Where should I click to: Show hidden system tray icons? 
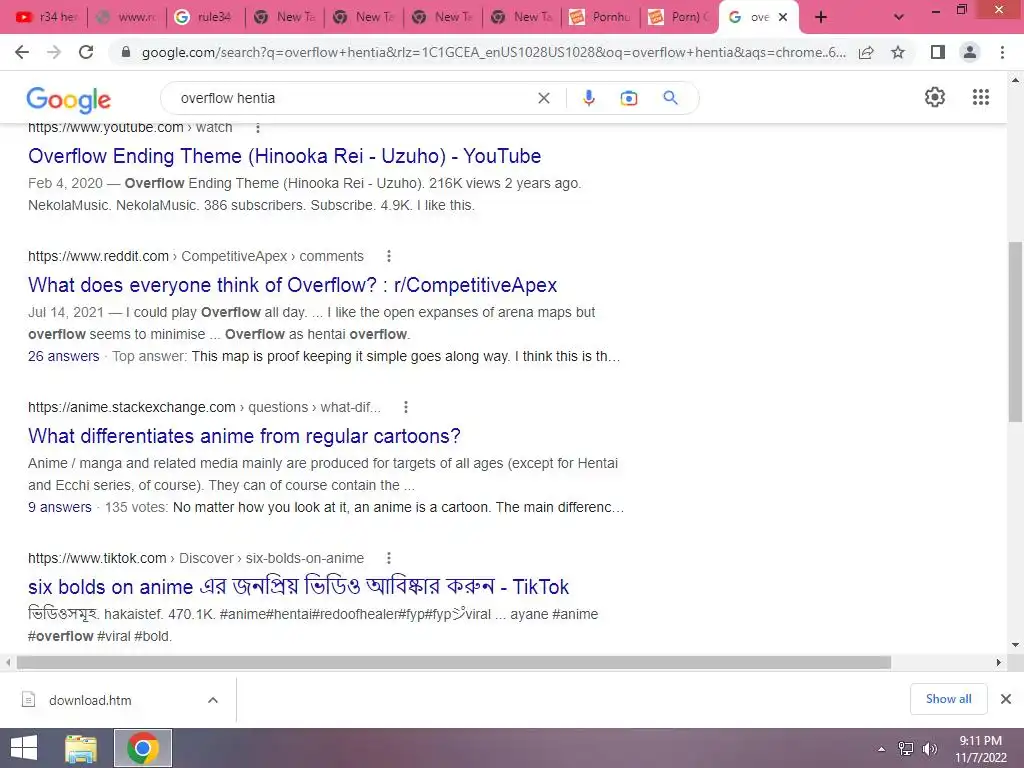coord(882,748)
